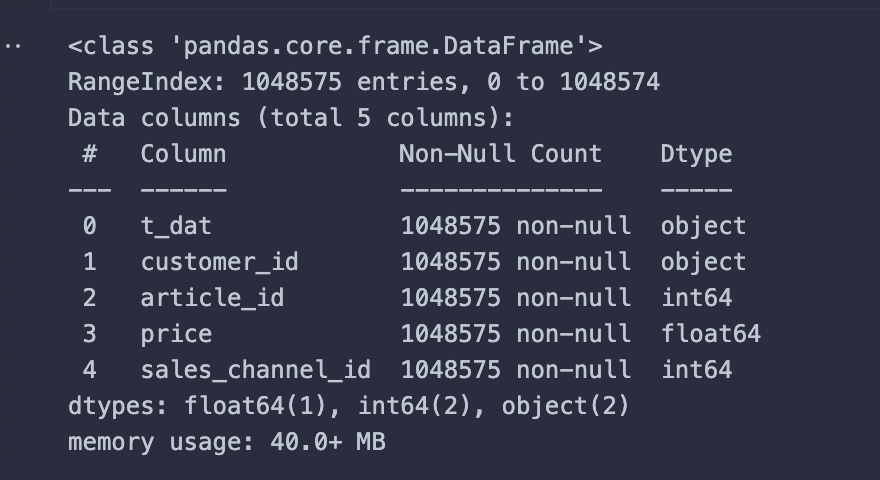Click the non-null count in price row
Screen dimensions: 880x480
(515, 333)
